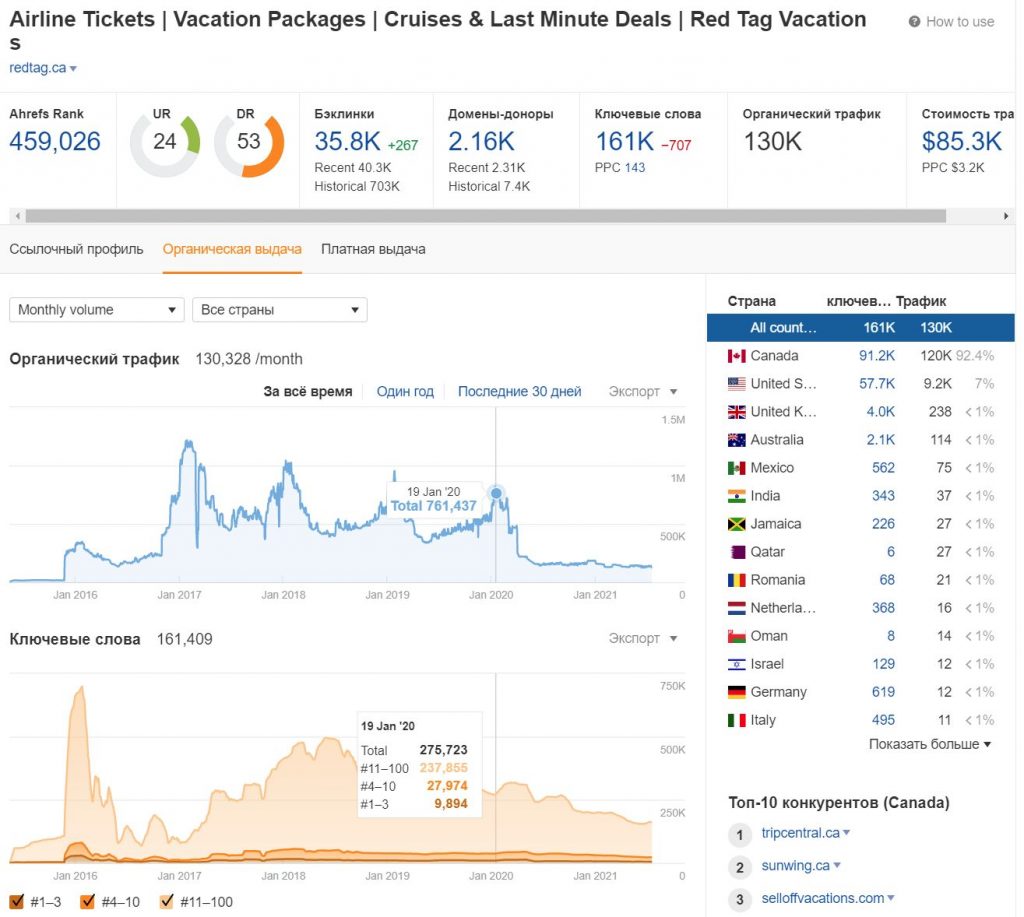
Task: Click Recent 40.3K backlinks text
Action: click(353, 168)
